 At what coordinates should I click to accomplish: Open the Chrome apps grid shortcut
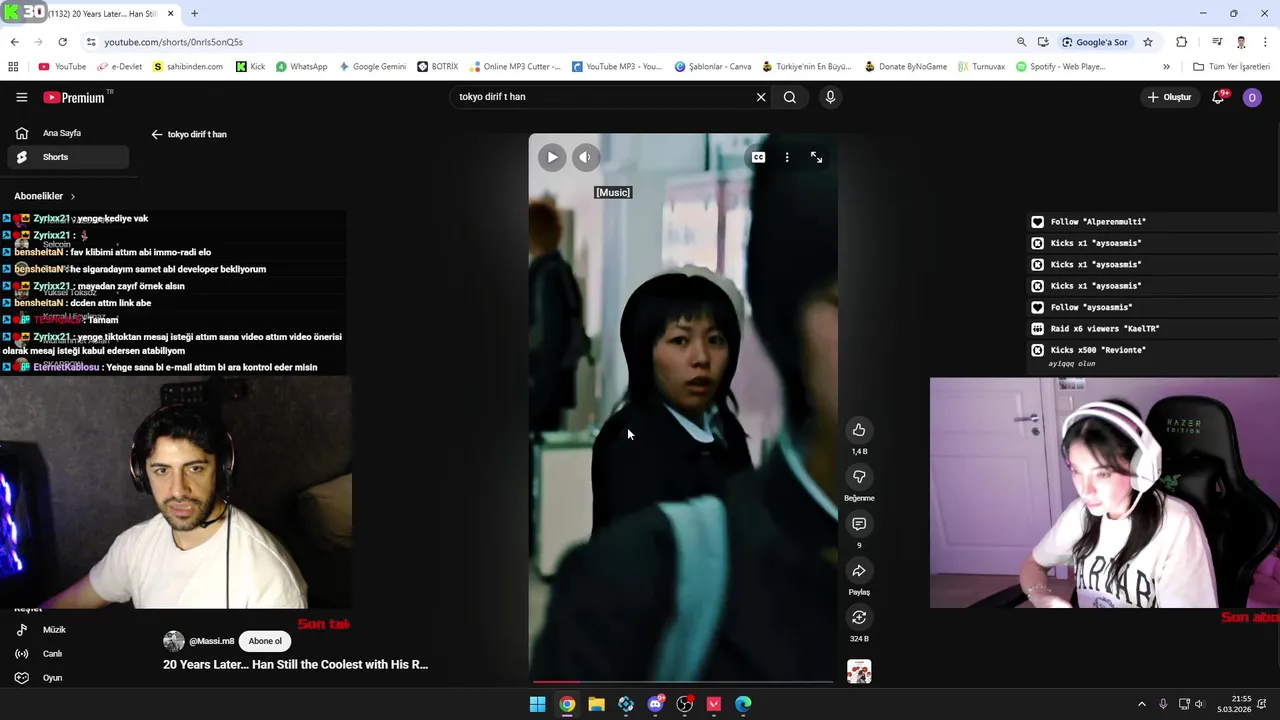coord(13,67)
